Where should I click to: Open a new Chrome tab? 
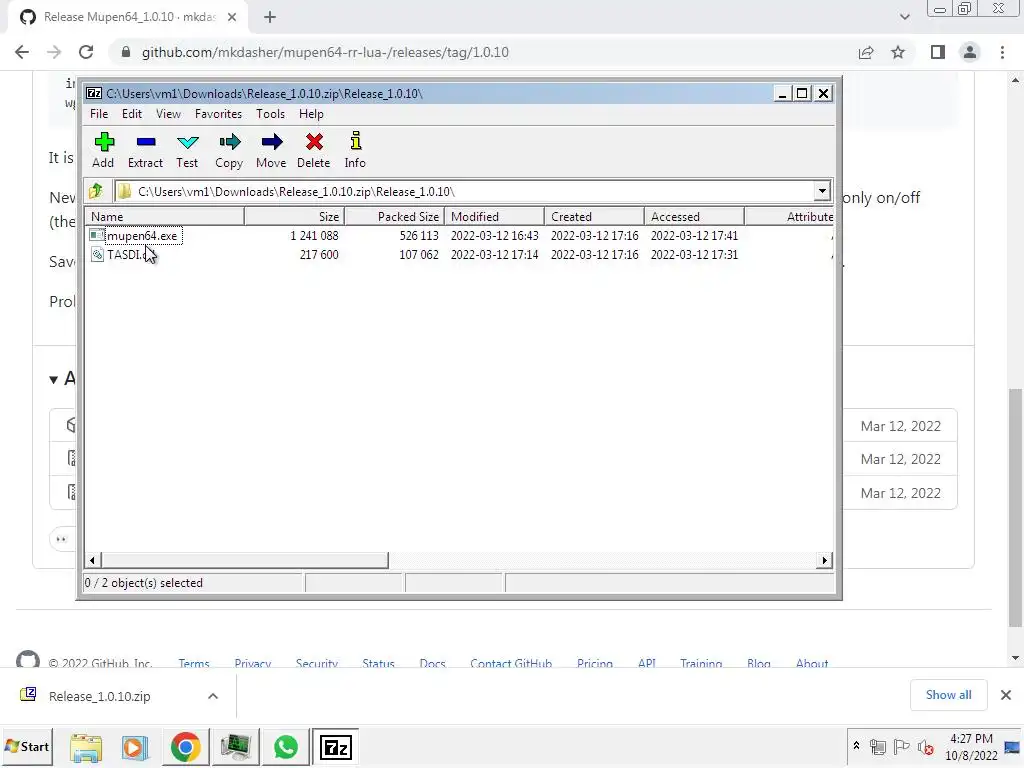(x=270, y=17)
